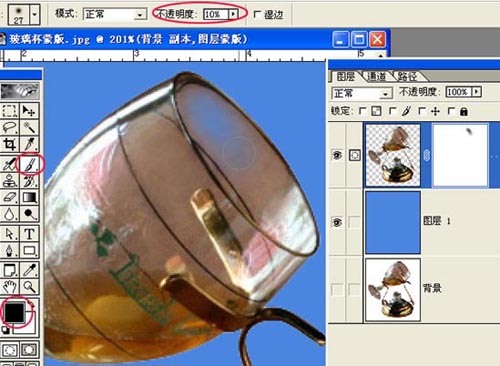The height and width of the screenshot is (366, 500).
Task: Toggle the lock all padlock checkbox
Action: point(451,111)
